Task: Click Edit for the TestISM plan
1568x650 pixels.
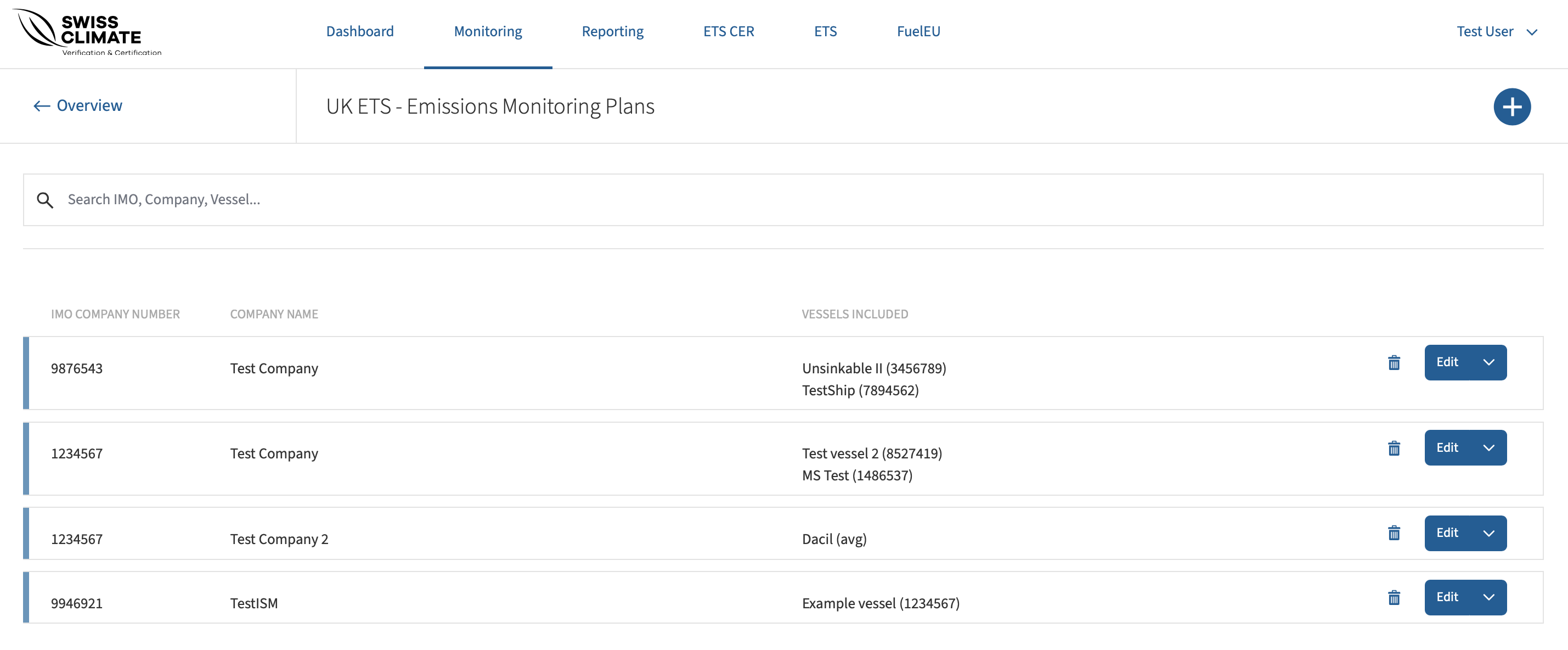Action: tap(1447, 598)
